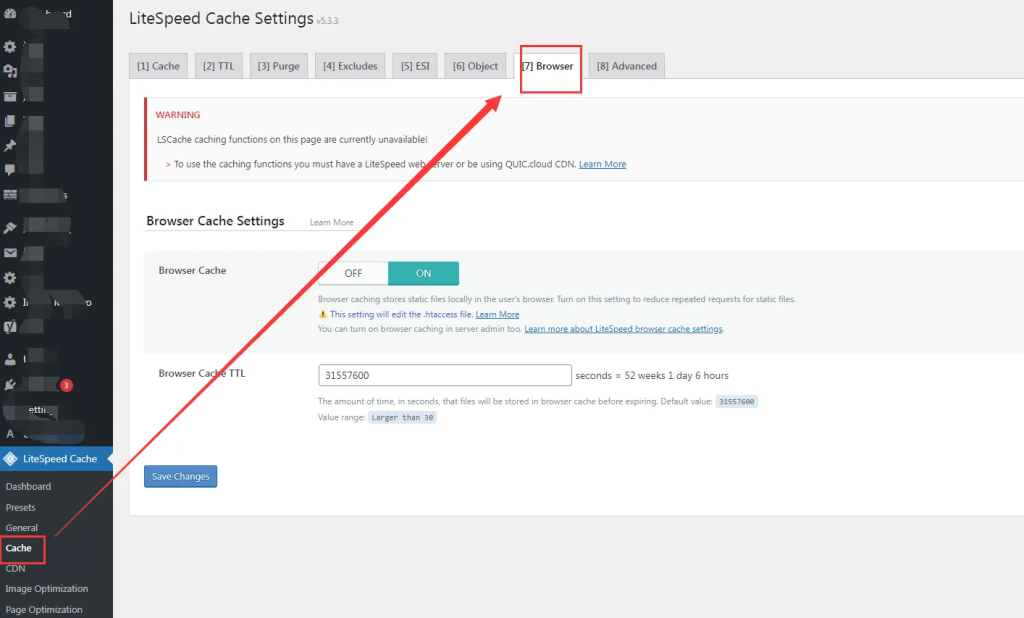This screenshot has width=1024, height=618.
Task: Click the archive box sidebar icon
Action: coord(10,97)
